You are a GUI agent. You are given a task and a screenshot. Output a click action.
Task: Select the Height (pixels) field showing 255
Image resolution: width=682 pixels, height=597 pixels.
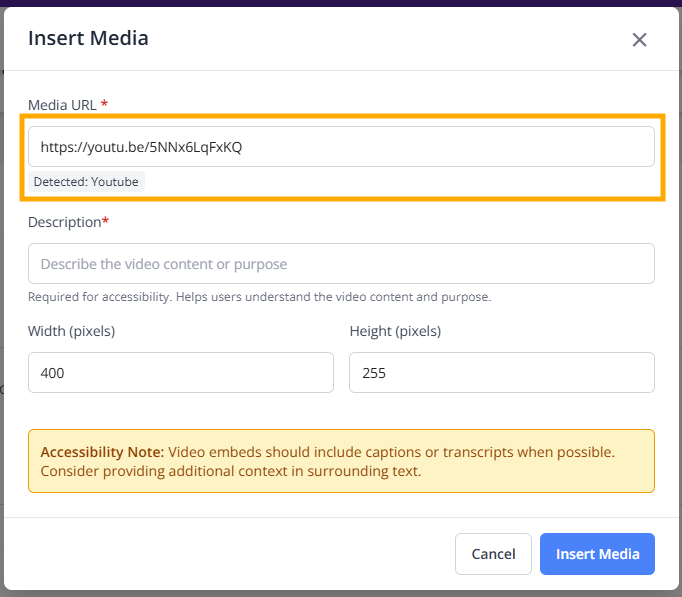501,373
